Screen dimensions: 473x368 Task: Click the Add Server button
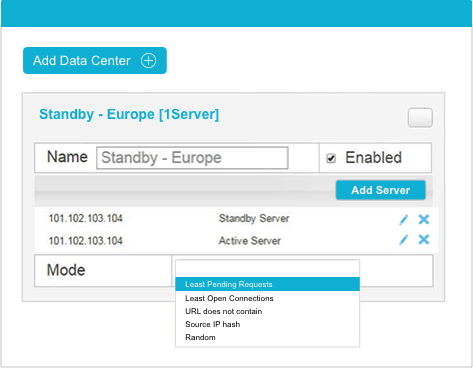point(380,190)
